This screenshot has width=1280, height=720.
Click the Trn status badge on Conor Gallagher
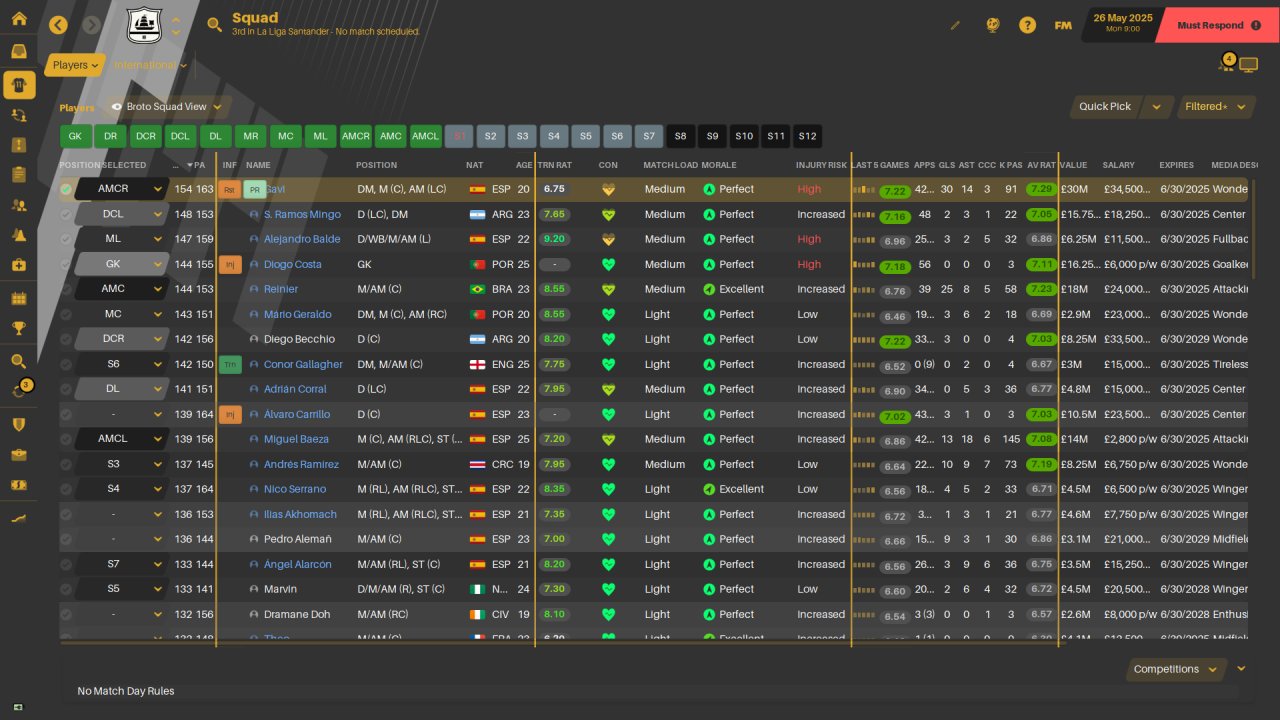(230, 364)
